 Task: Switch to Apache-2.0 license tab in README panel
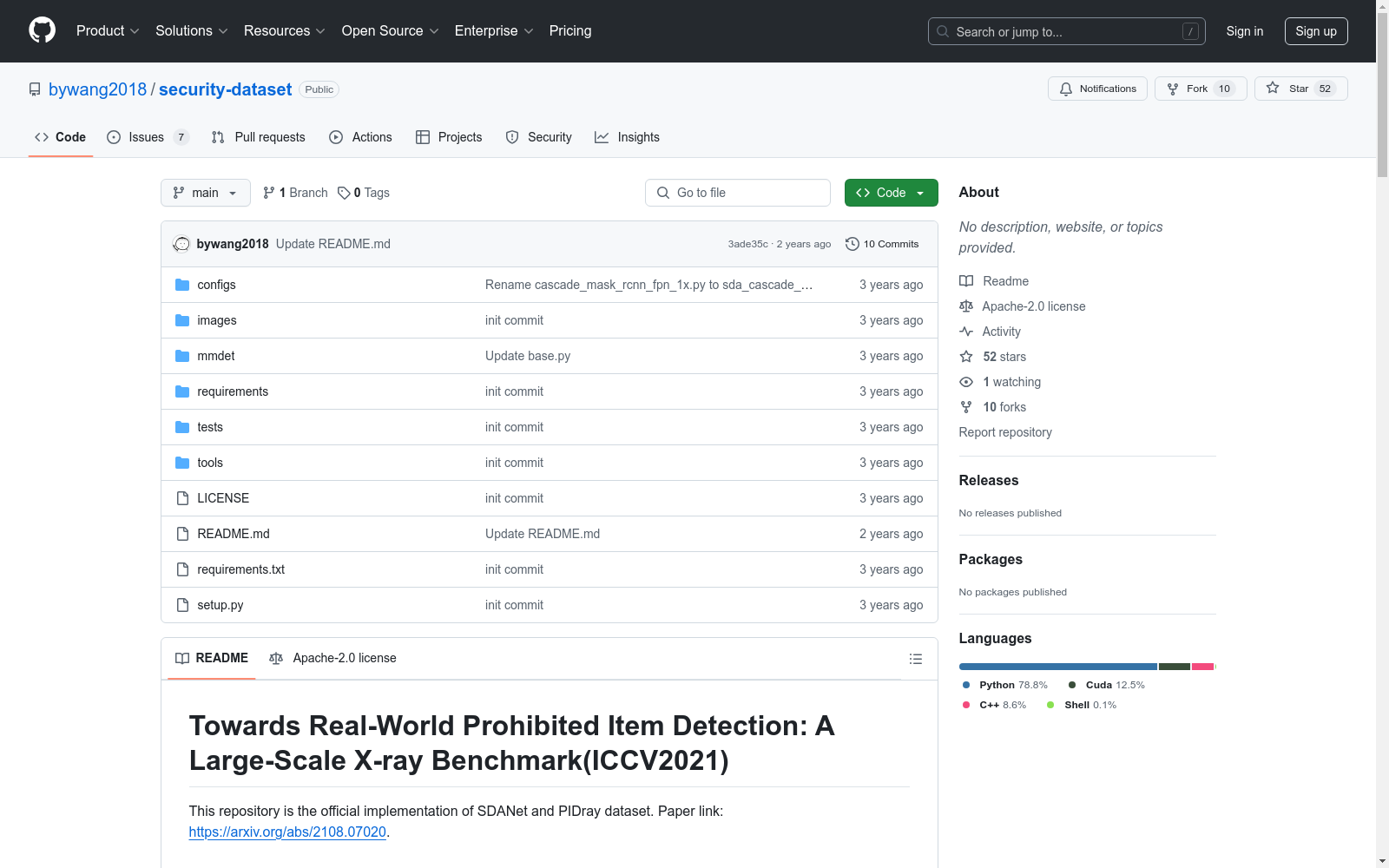(x=333, y=658)
